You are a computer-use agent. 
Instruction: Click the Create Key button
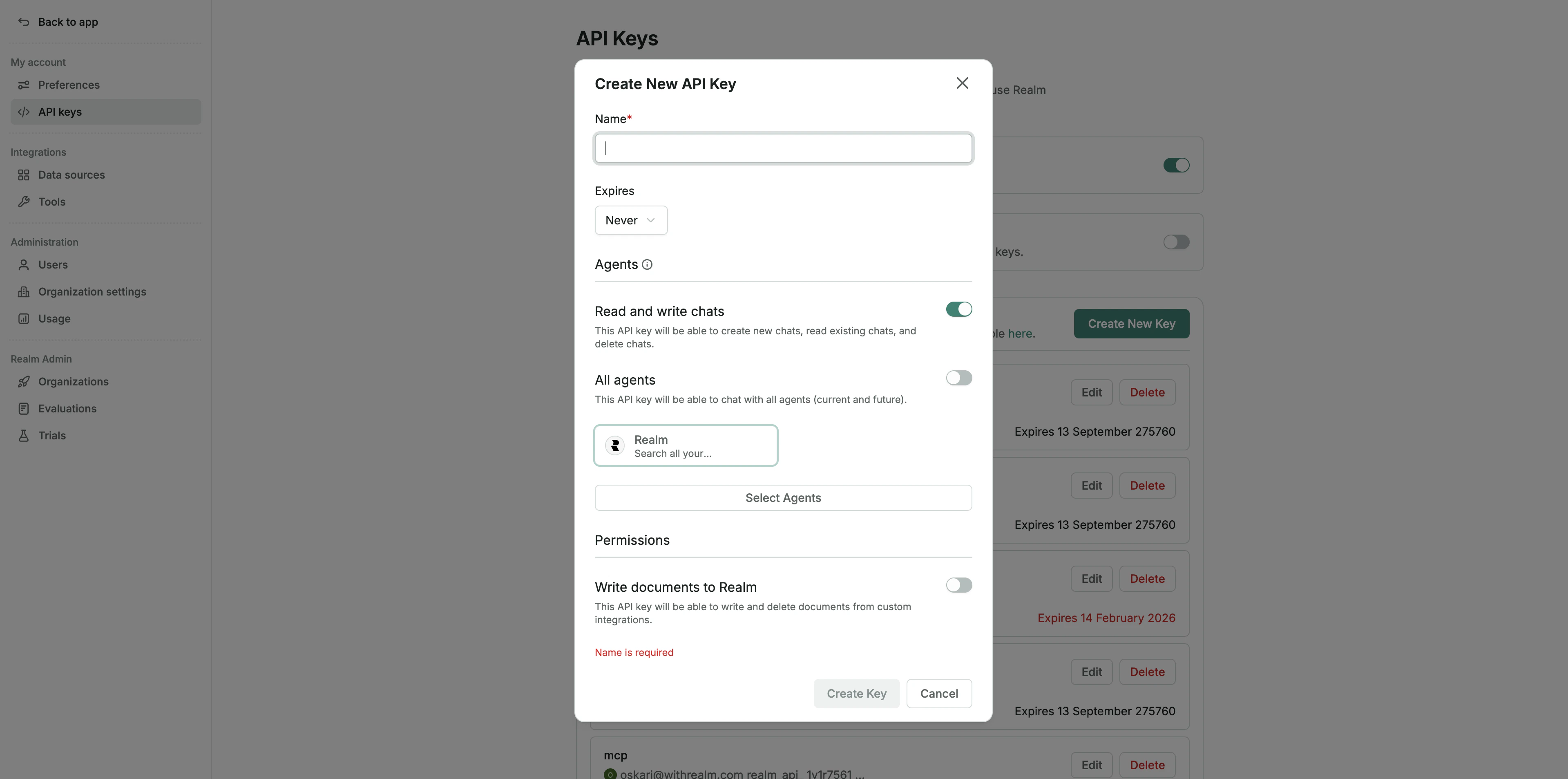[x=856, y=693]
